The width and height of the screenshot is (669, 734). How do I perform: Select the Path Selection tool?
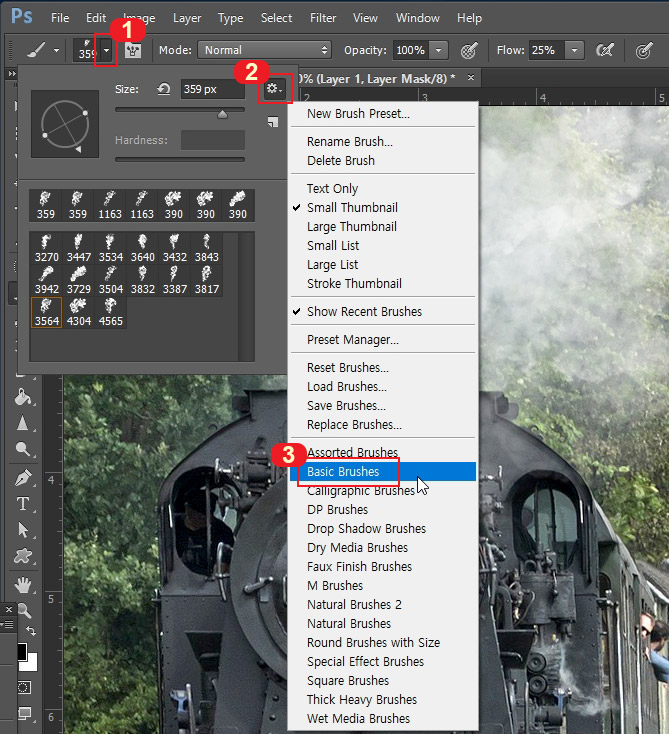point(22,530)
